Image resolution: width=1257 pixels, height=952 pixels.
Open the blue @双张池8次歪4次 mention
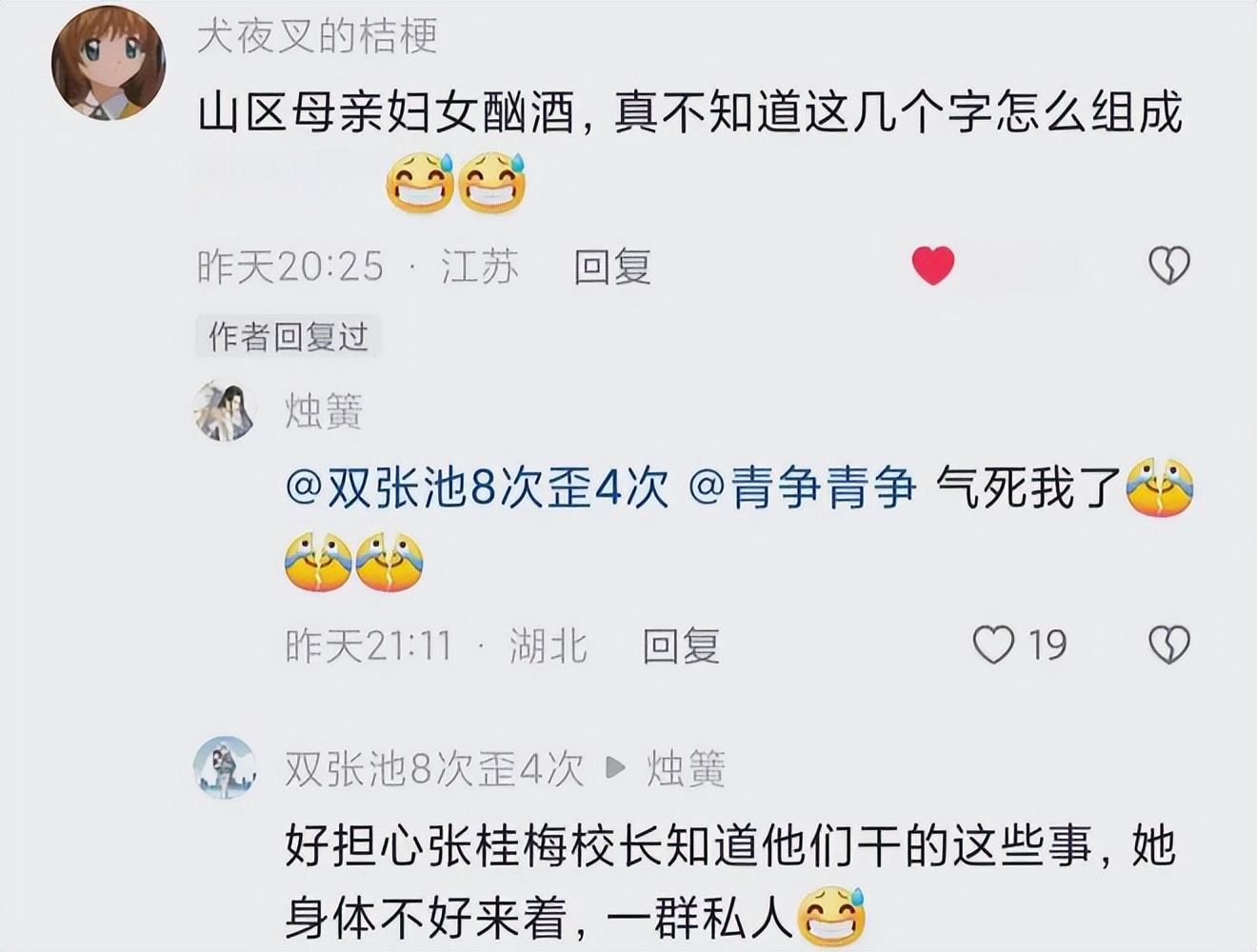[x=477, y=488]
